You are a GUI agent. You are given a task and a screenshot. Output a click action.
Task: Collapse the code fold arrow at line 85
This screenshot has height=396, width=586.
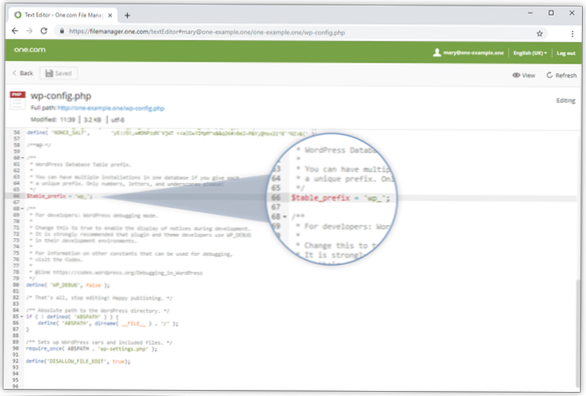point(22,317)
